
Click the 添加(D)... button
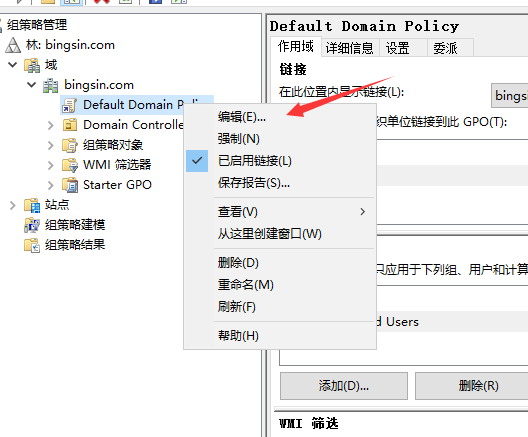[344, 386]
